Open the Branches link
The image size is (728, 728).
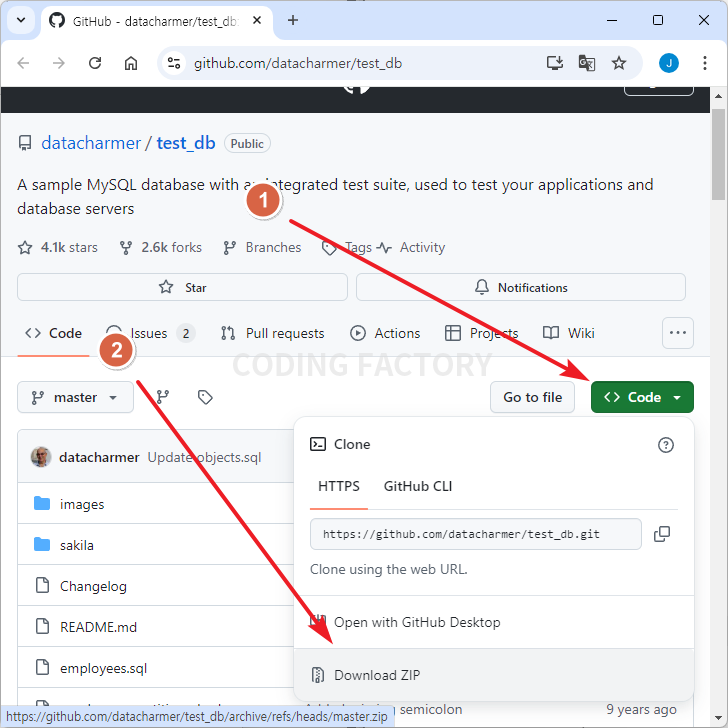point(262,247)
